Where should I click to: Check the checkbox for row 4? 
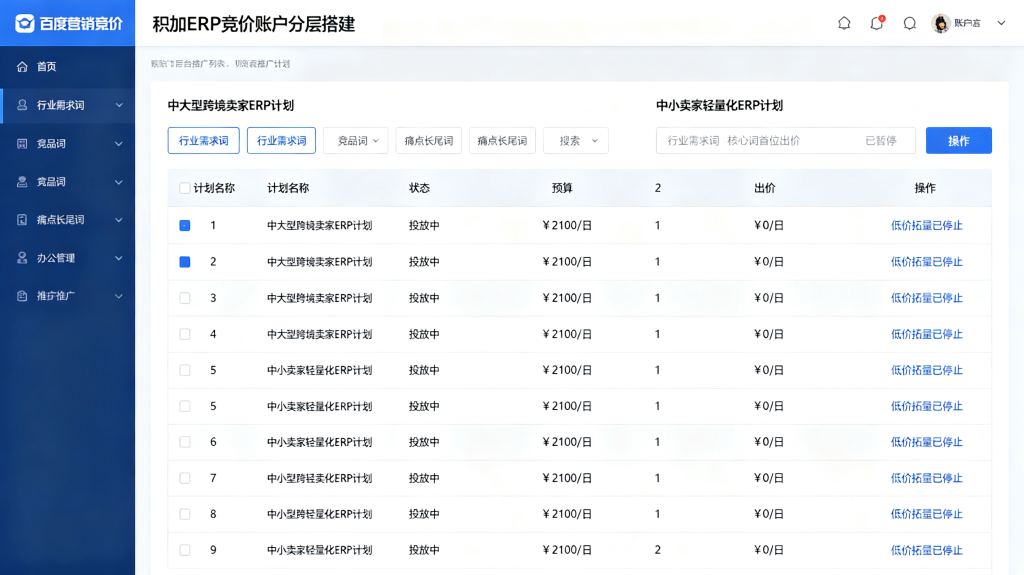185,335
